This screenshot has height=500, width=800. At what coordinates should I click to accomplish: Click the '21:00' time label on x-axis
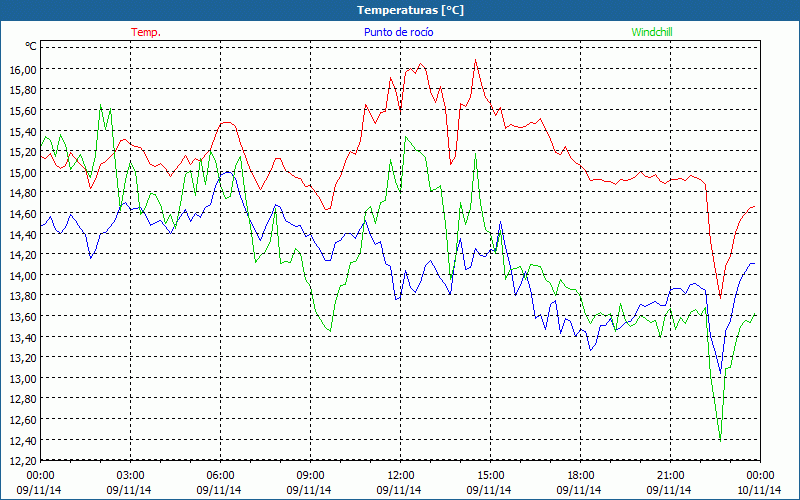(x=670, y=476)
